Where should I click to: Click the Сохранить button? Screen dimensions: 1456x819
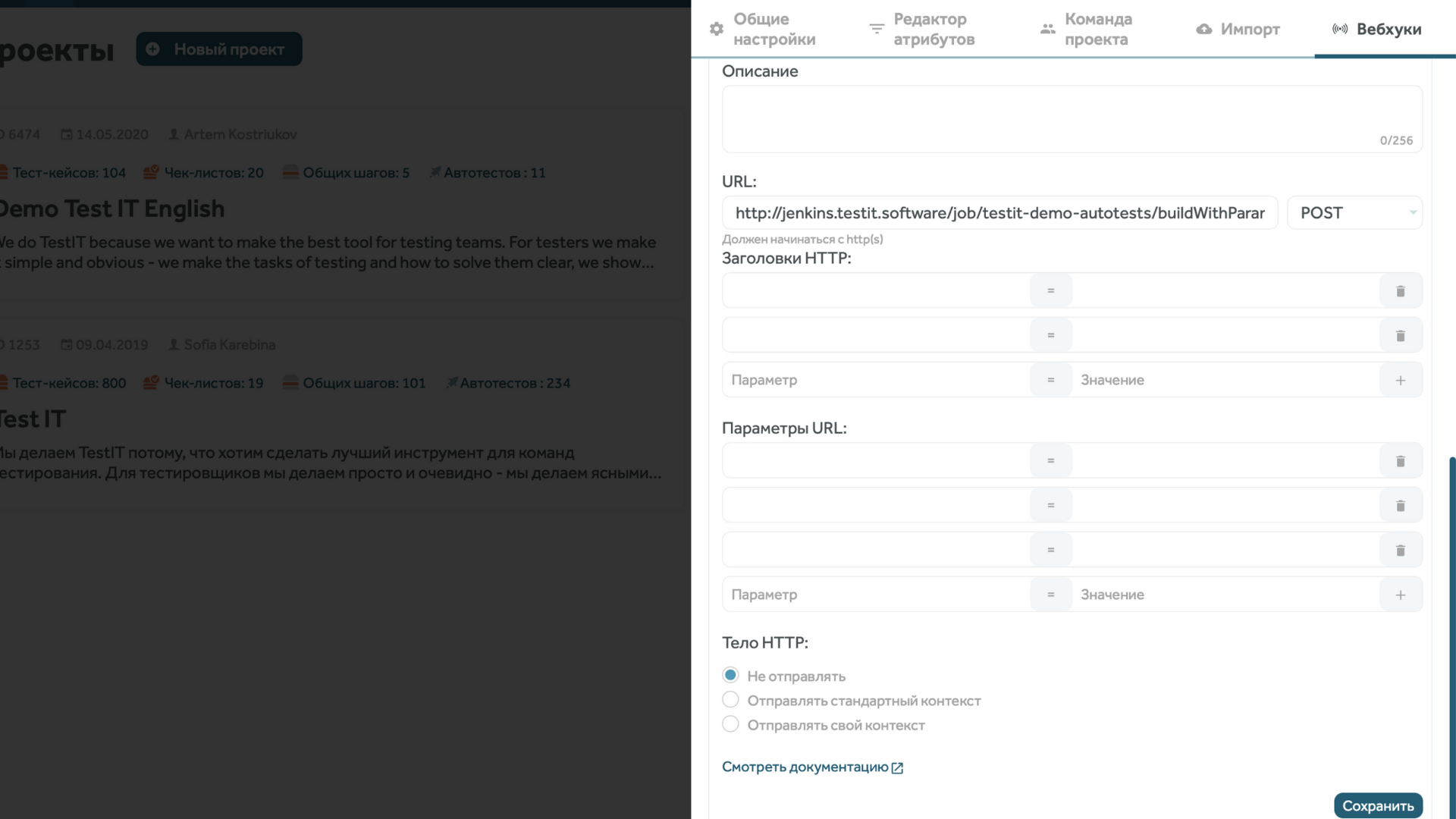coord(1378,805)
